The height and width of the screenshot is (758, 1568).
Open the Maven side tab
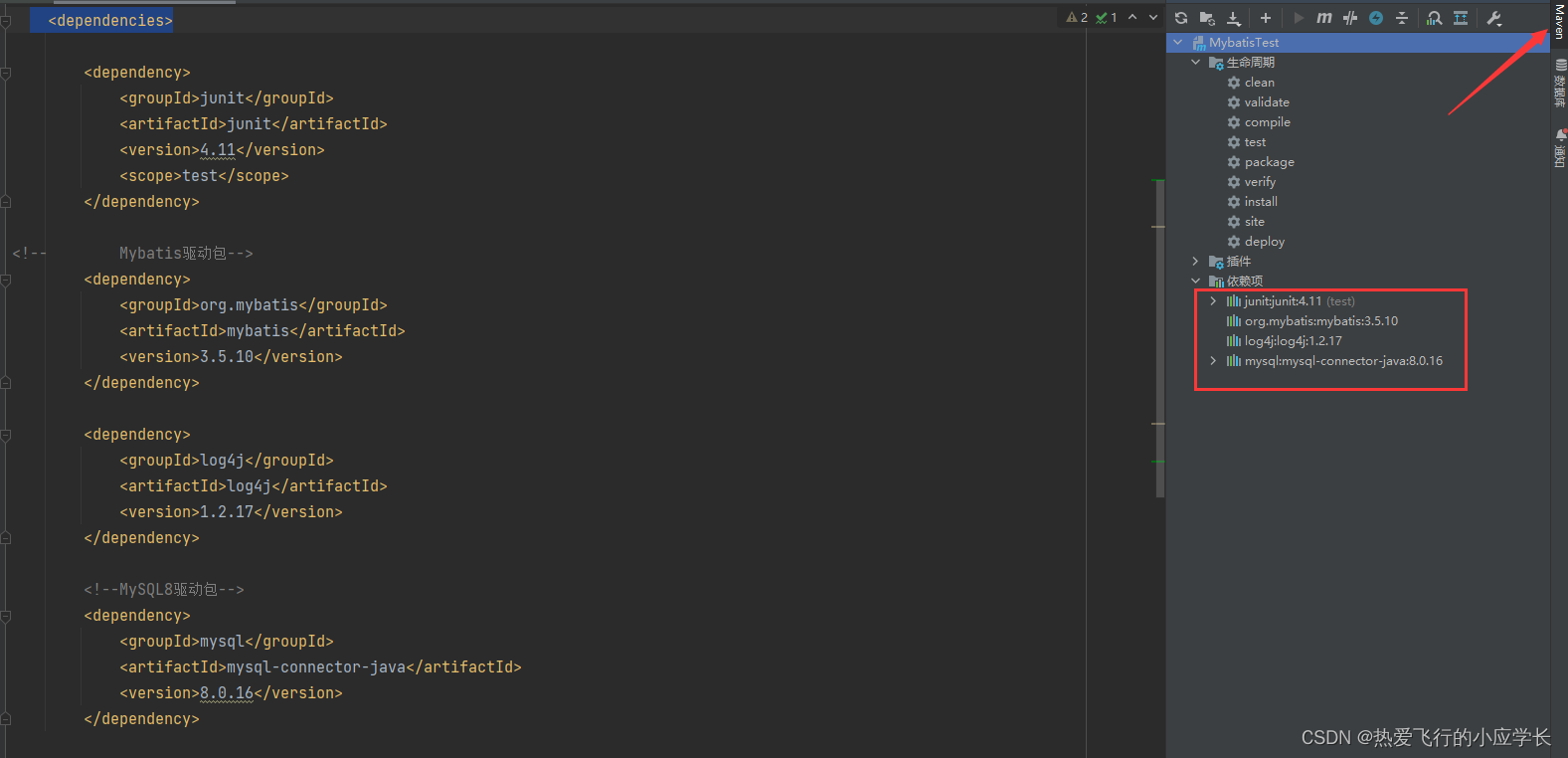1559,22
